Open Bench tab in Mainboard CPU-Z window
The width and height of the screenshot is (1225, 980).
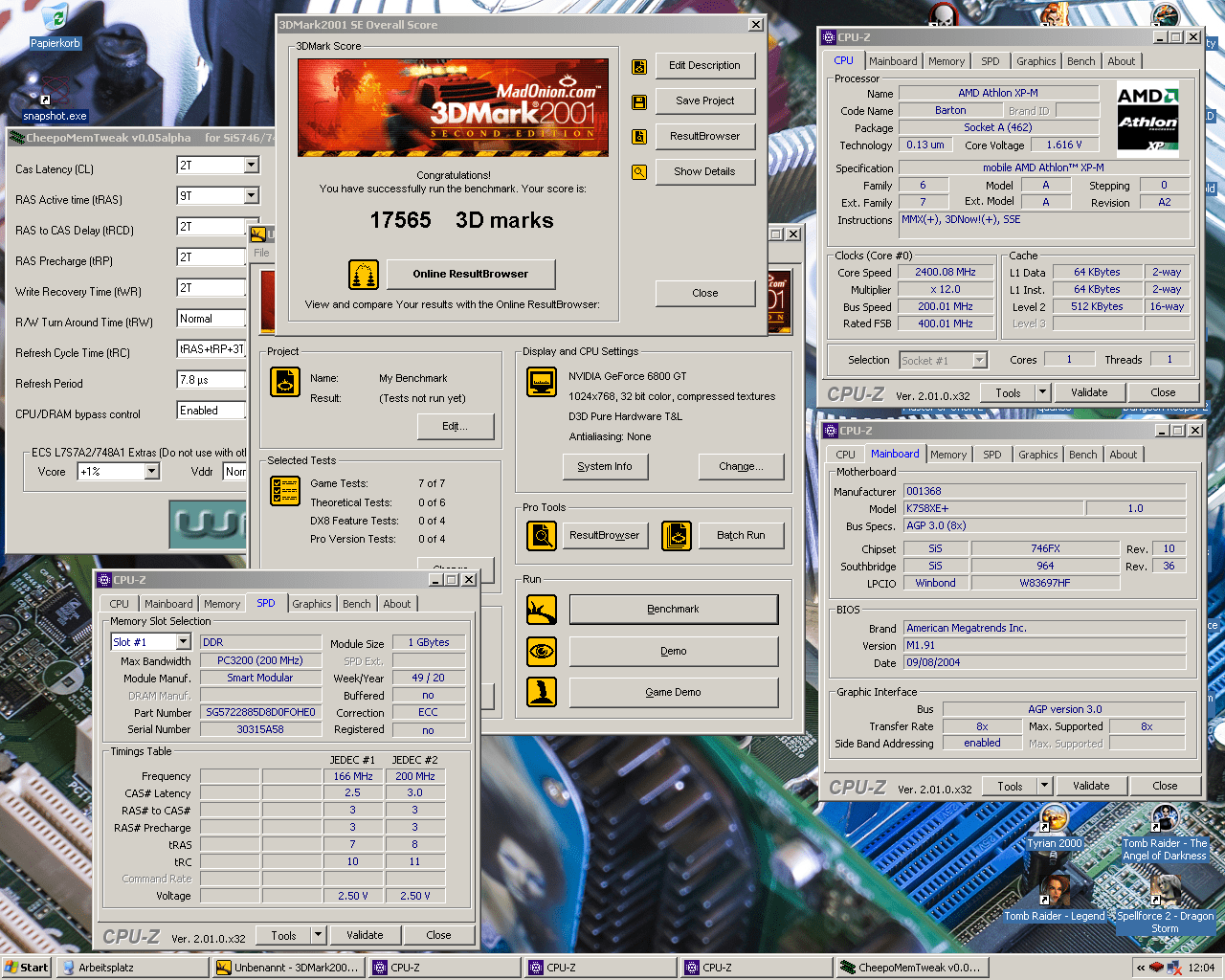[1083, 455]
